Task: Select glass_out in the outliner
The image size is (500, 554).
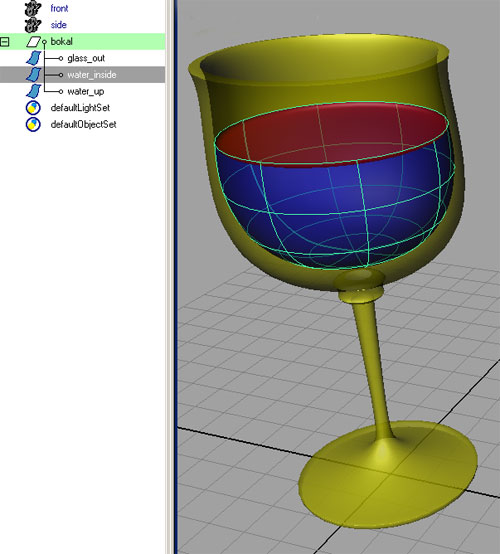Action: coord(86,58)
